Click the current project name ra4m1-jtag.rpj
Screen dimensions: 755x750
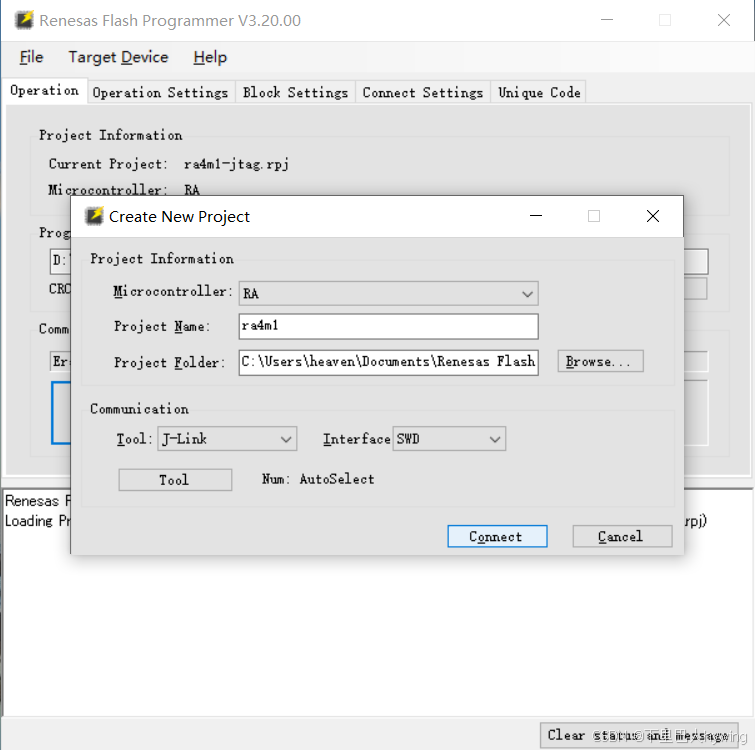[236, 164]
